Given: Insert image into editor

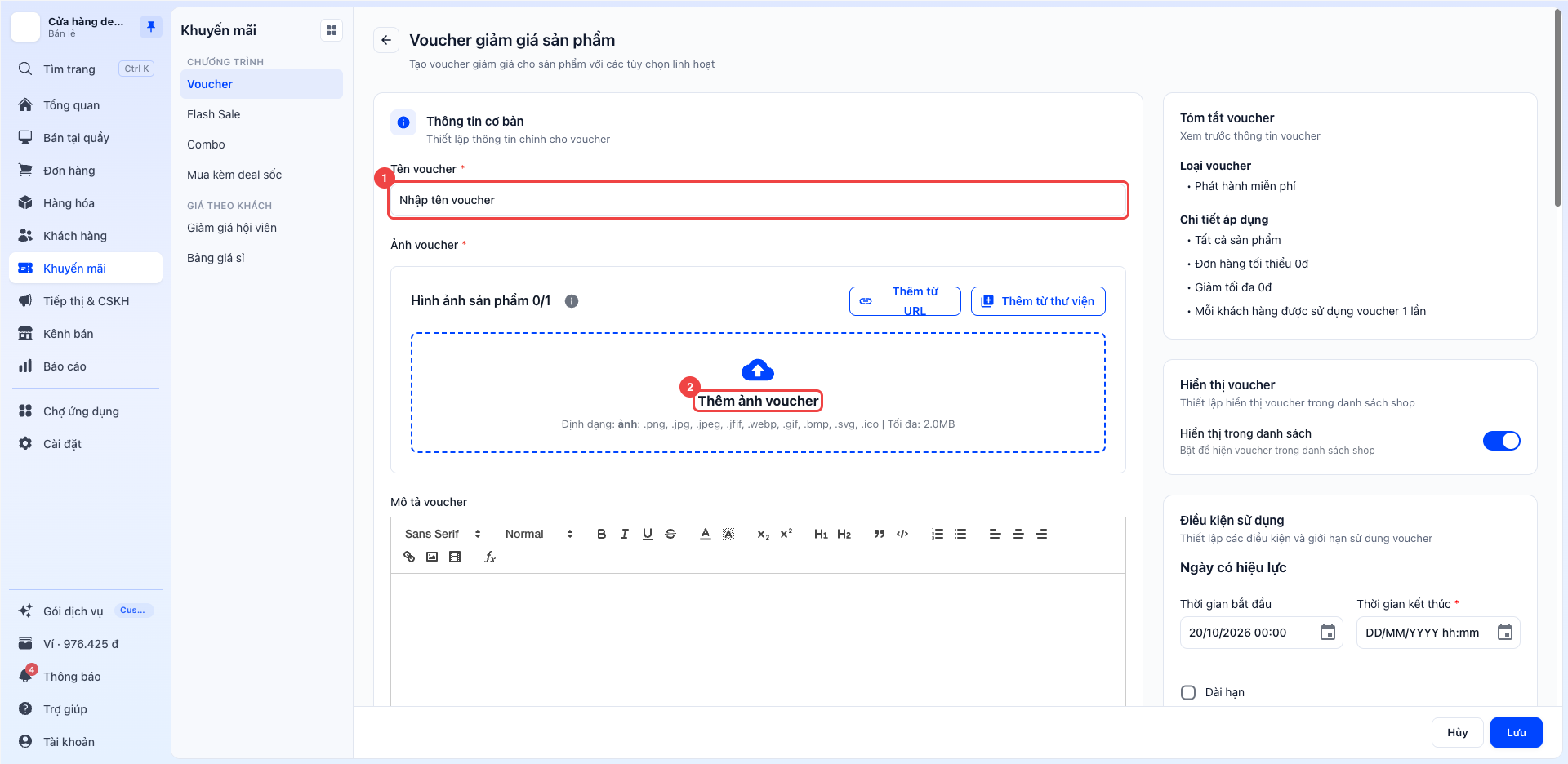Looking at the screenshot, I should tap(432, 557).
